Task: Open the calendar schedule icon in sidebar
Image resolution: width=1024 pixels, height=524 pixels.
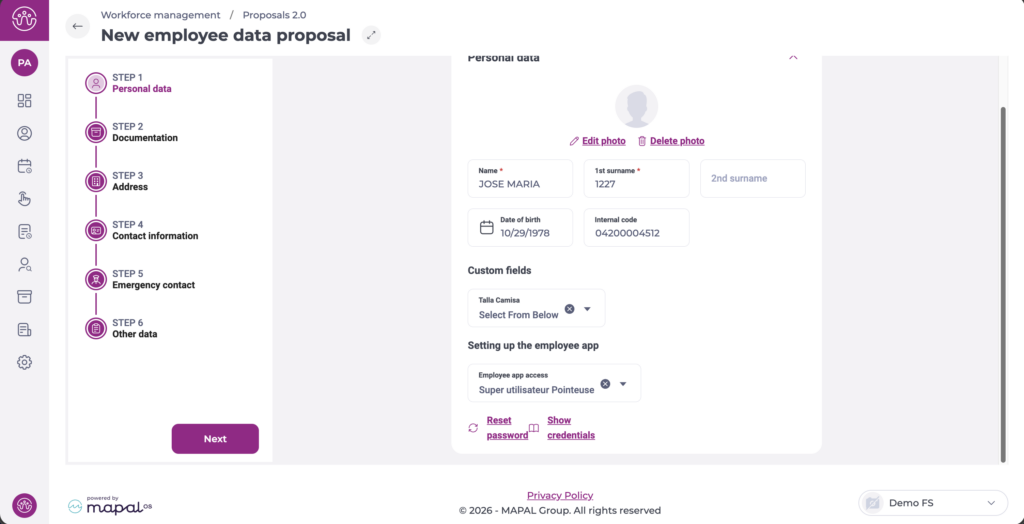Action: [x=25, y=166]
